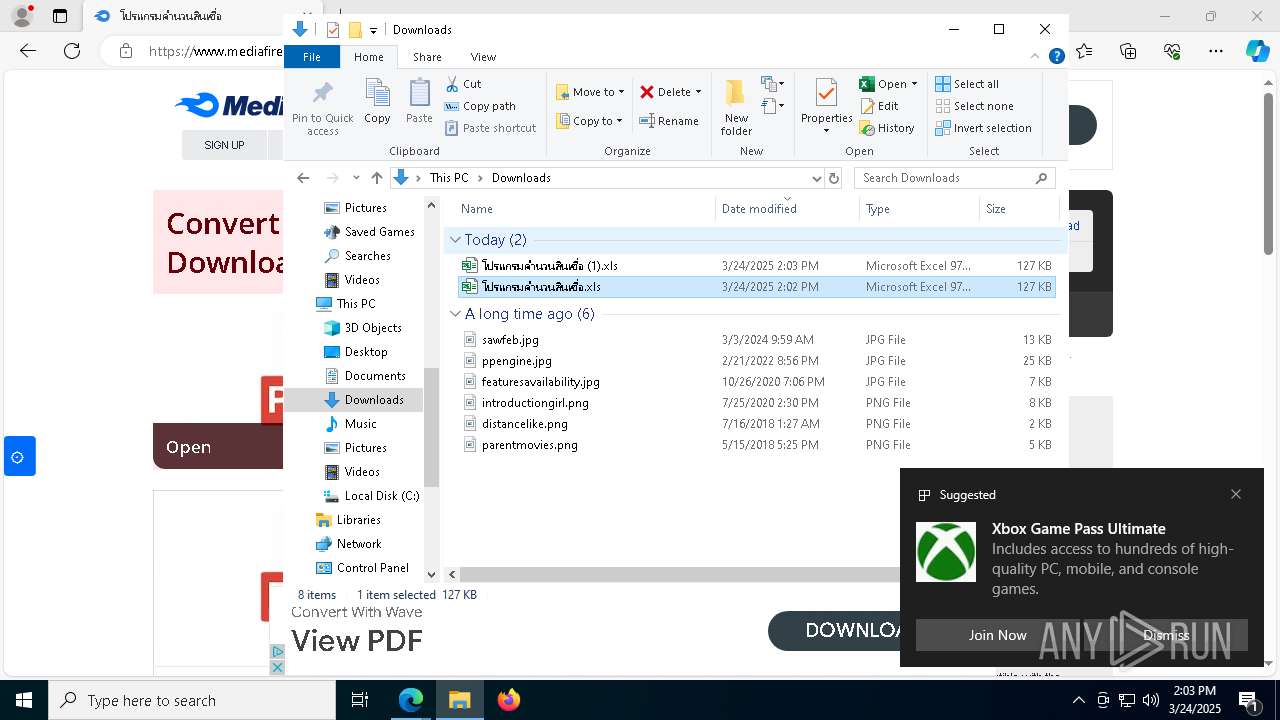Click the Edit ribbon command
Image resolution: width=1280 pixels, height=720 pixels.
[879, 106]
